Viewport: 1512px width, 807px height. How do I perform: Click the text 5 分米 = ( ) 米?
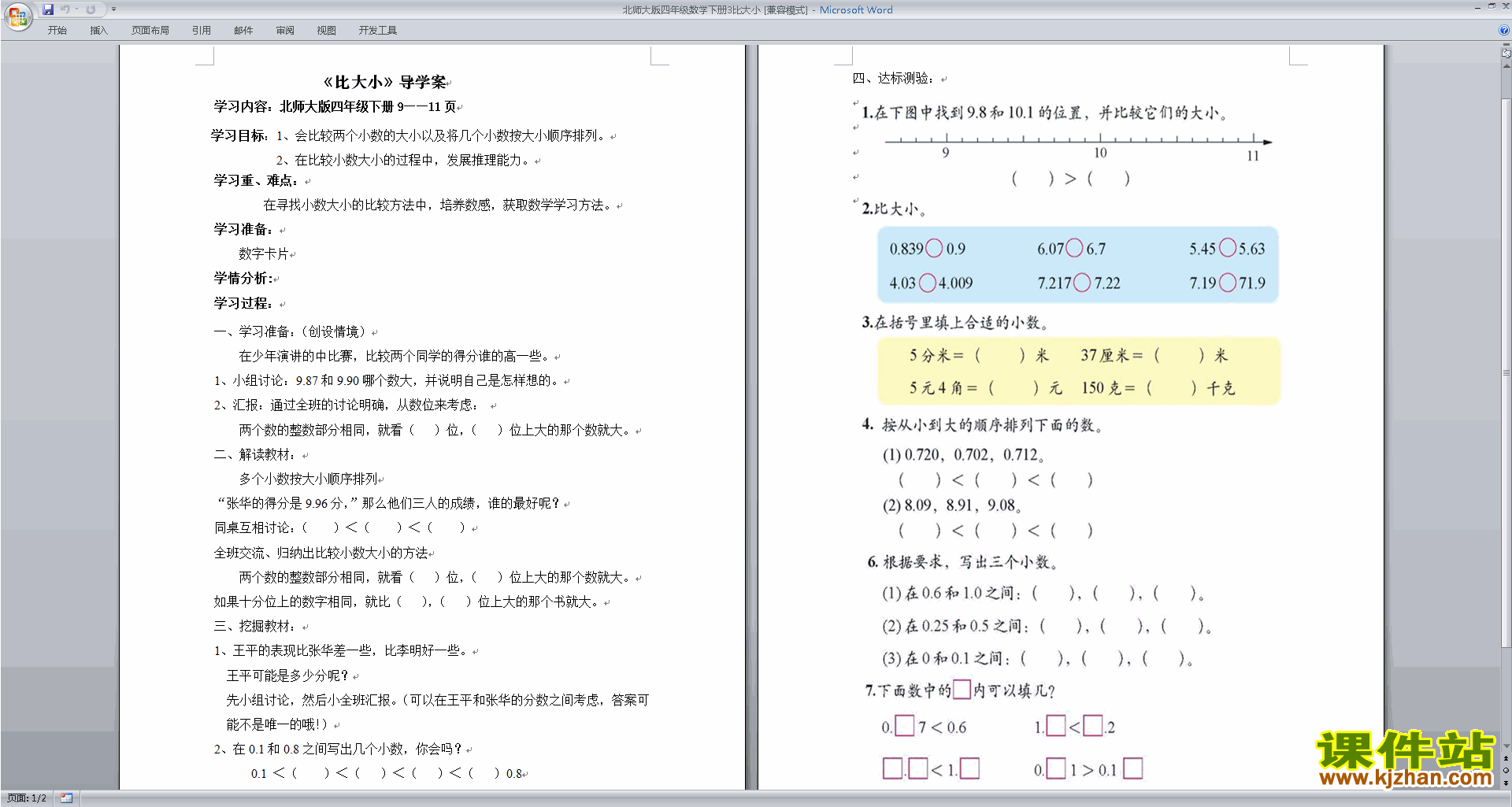979,355
